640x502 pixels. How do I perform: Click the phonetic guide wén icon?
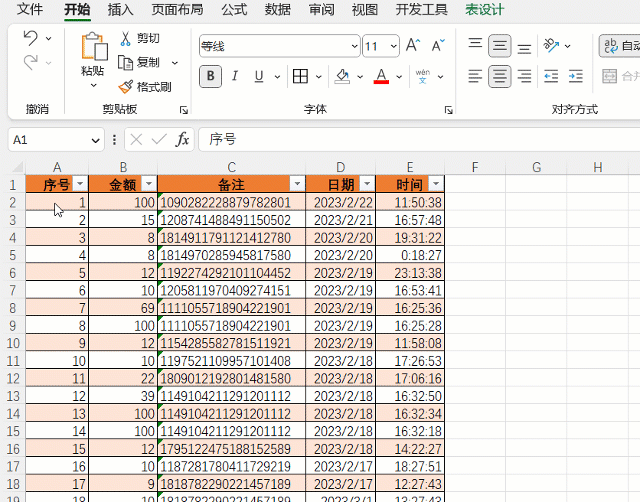[x=422, y=76]
